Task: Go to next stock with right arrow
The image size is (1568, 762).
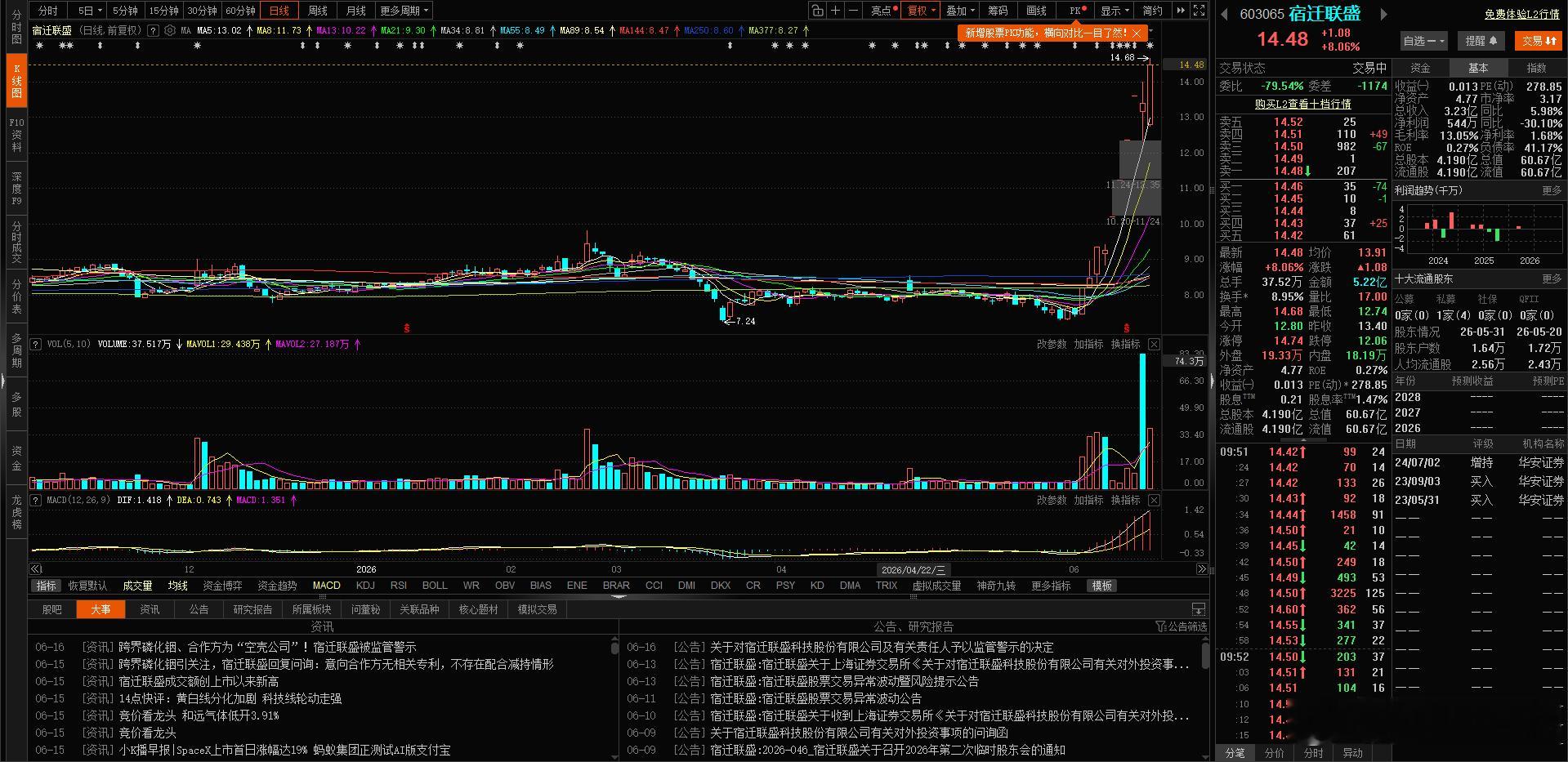Action: coord(1383,14)
